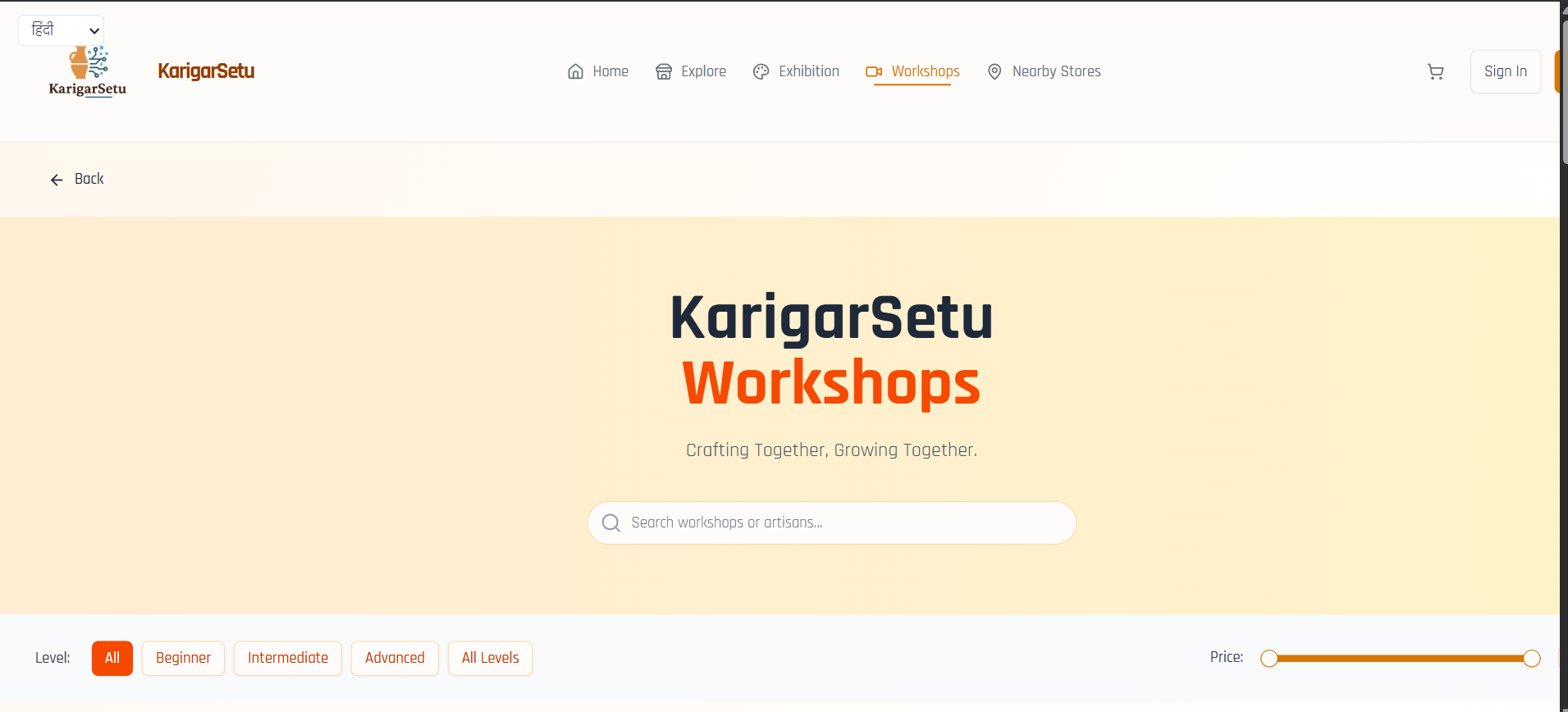
Task: Select the All level filter
Action: click(112, 658)
